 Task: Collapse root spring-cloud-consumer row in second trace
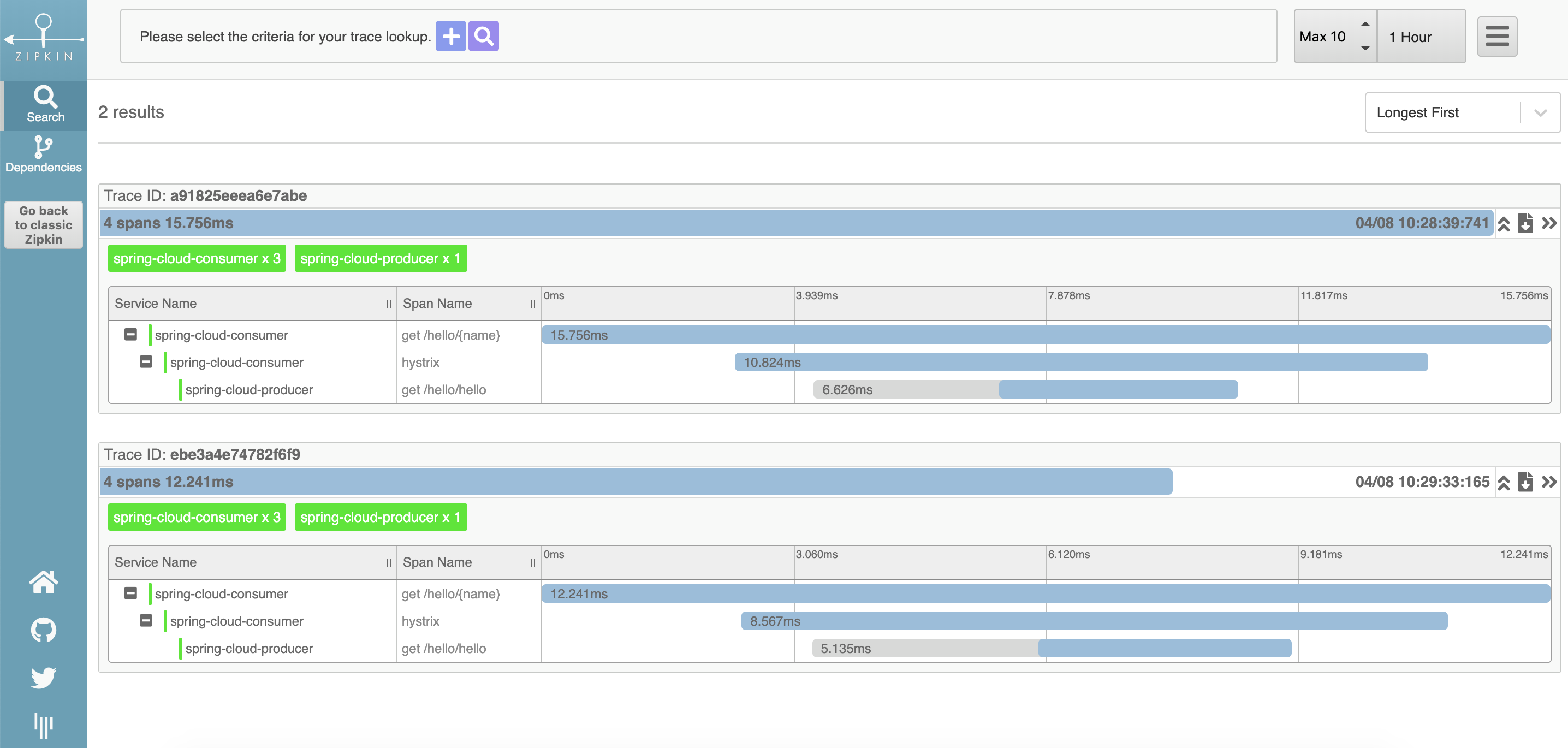131,593
